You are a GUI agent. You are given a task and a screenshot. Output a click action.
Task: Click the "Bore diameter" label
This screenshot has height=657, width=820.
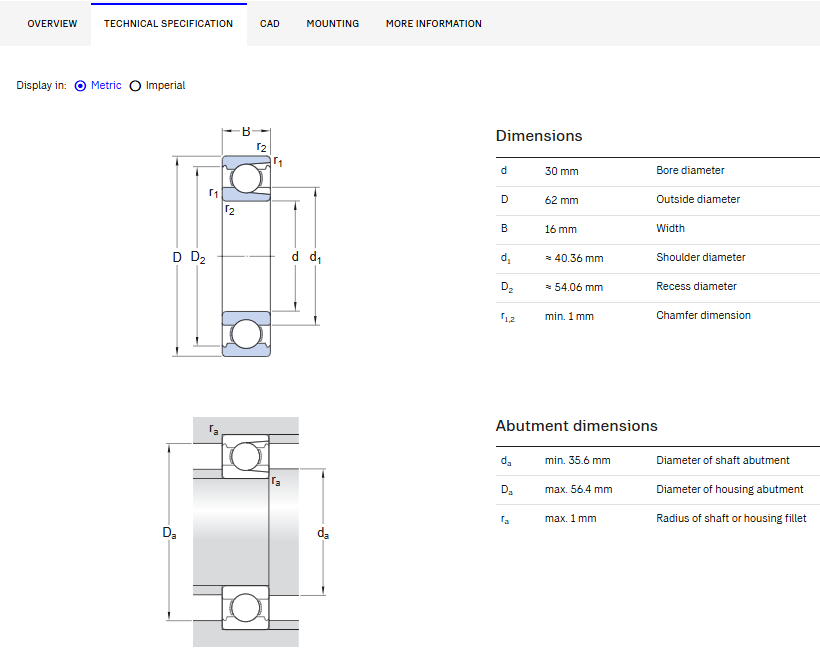coord(690,171)
